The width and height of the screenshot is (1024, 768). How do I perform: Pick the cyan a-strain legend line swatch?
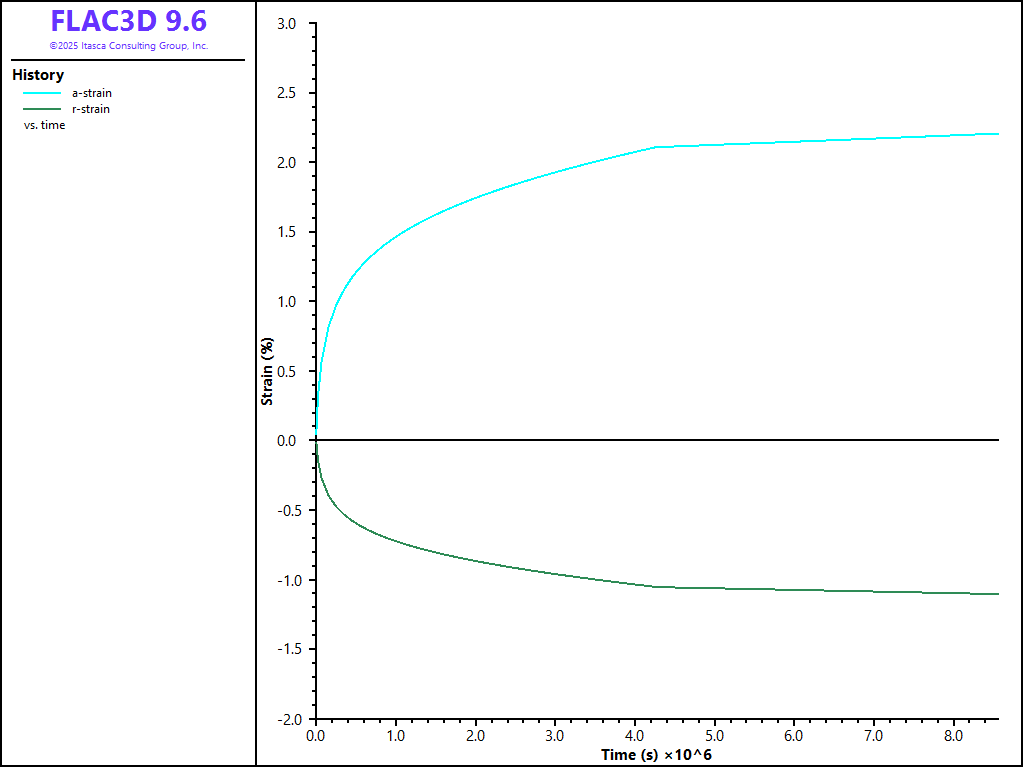pos(42,93)
